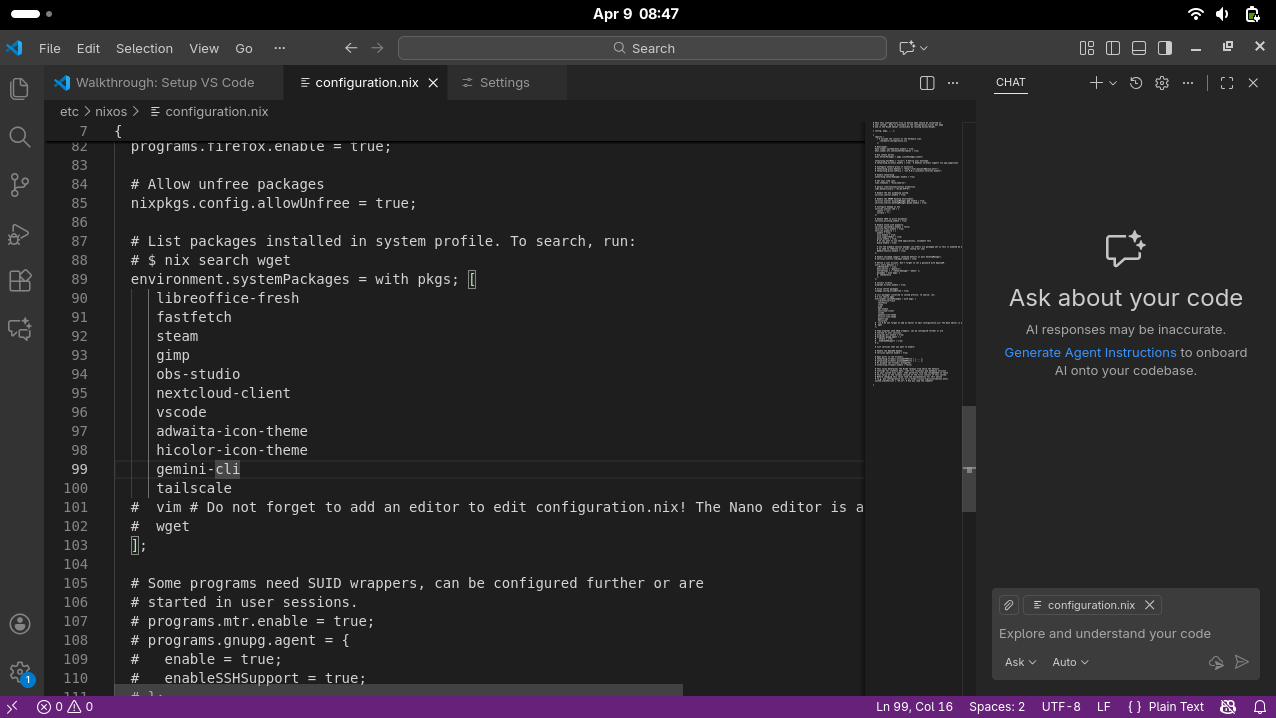This screenshot has width=1276, height=718.
Task: Click the Split Editor Right icon
Action: tap(927, 83)
